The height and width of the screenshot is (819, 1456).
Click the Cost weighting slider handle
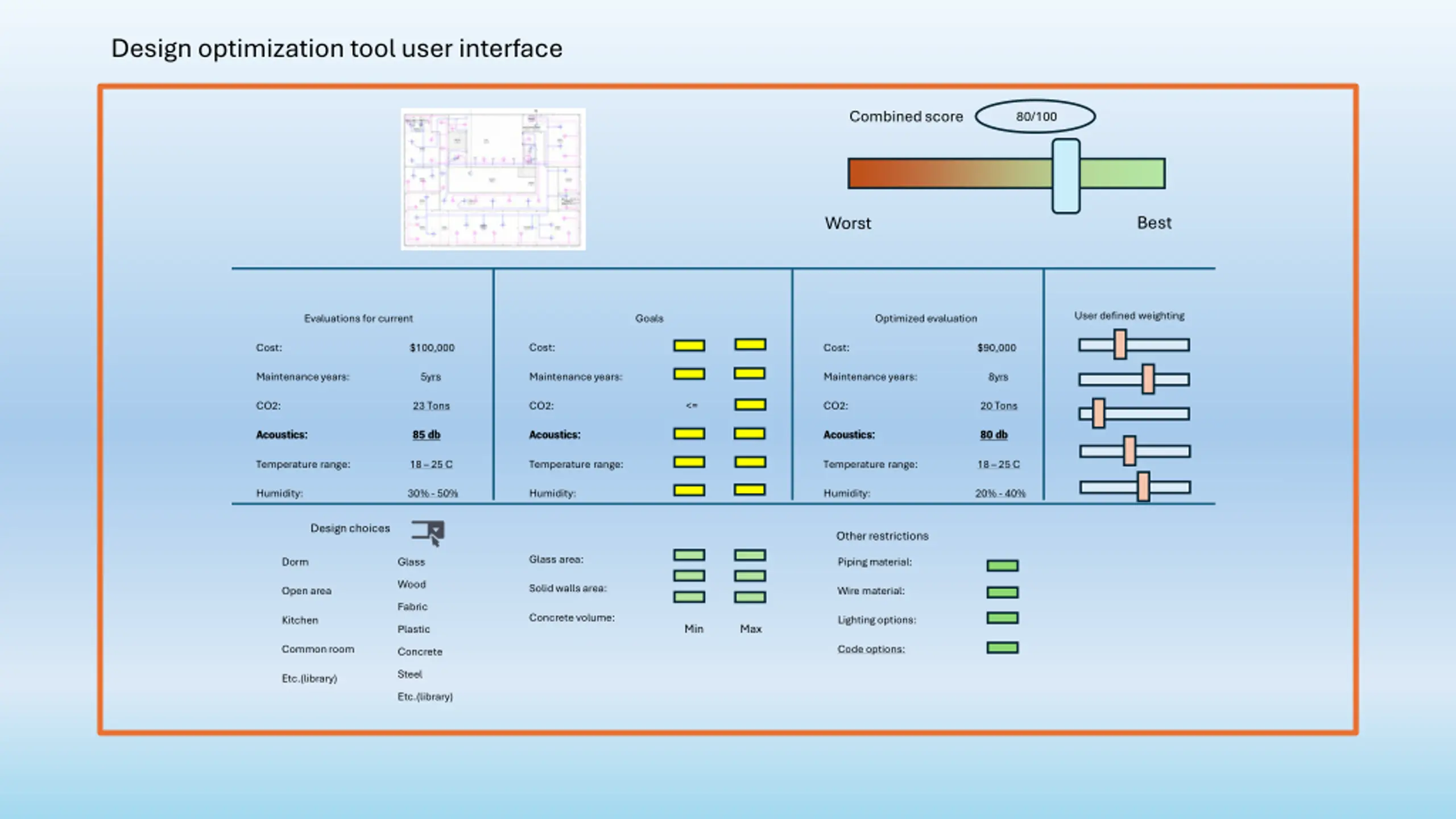coord(1120,344)
